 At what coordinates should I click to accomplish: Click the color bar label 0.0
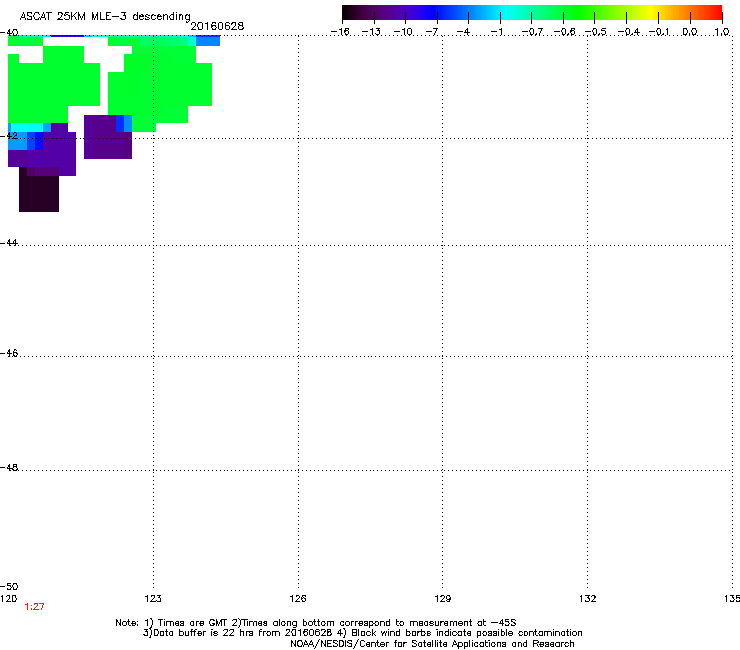click(x=690, y=32)
